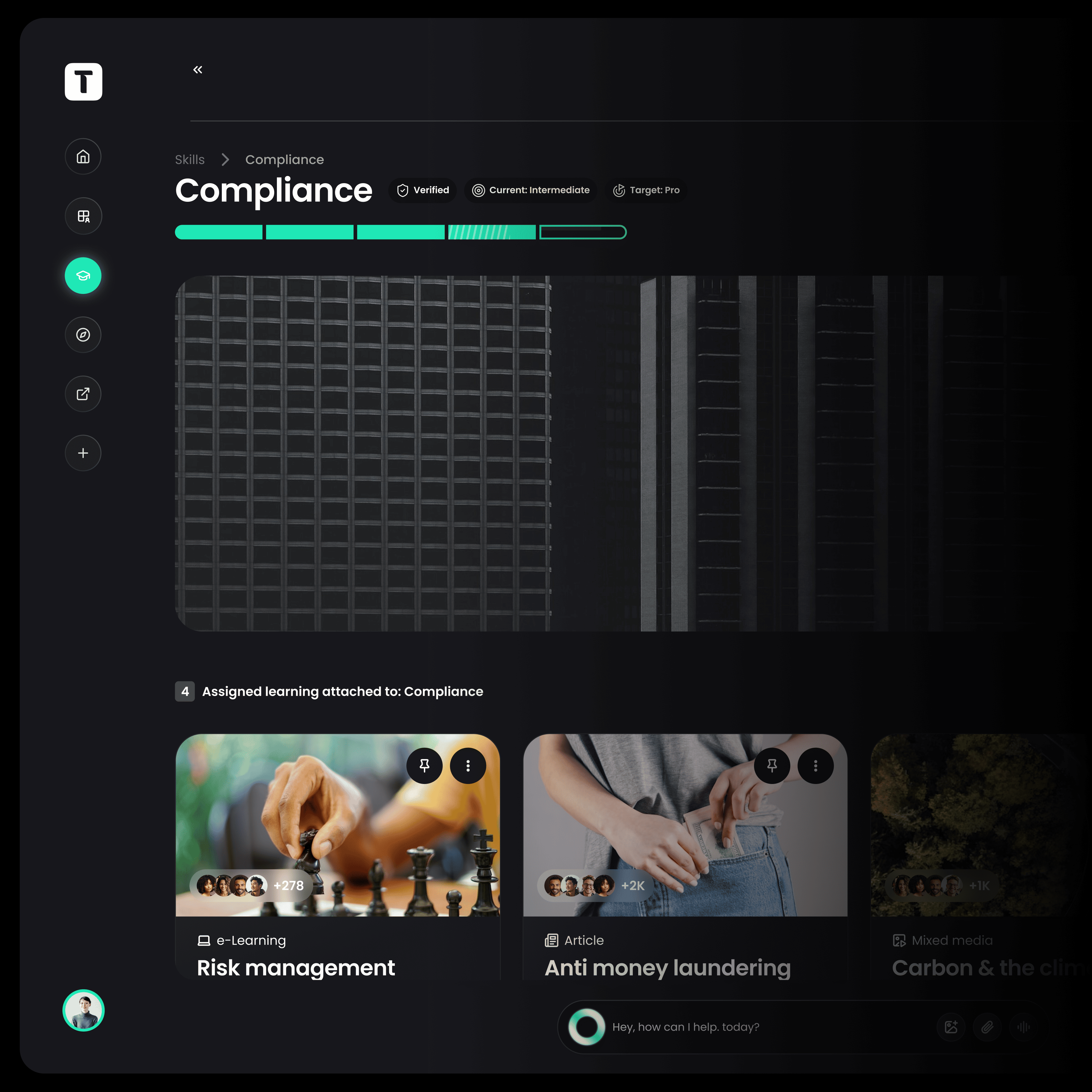This screenshot has height=1092, width=1092.
Task: Pin the Risk management card
Action: click(x=424, y=765)
